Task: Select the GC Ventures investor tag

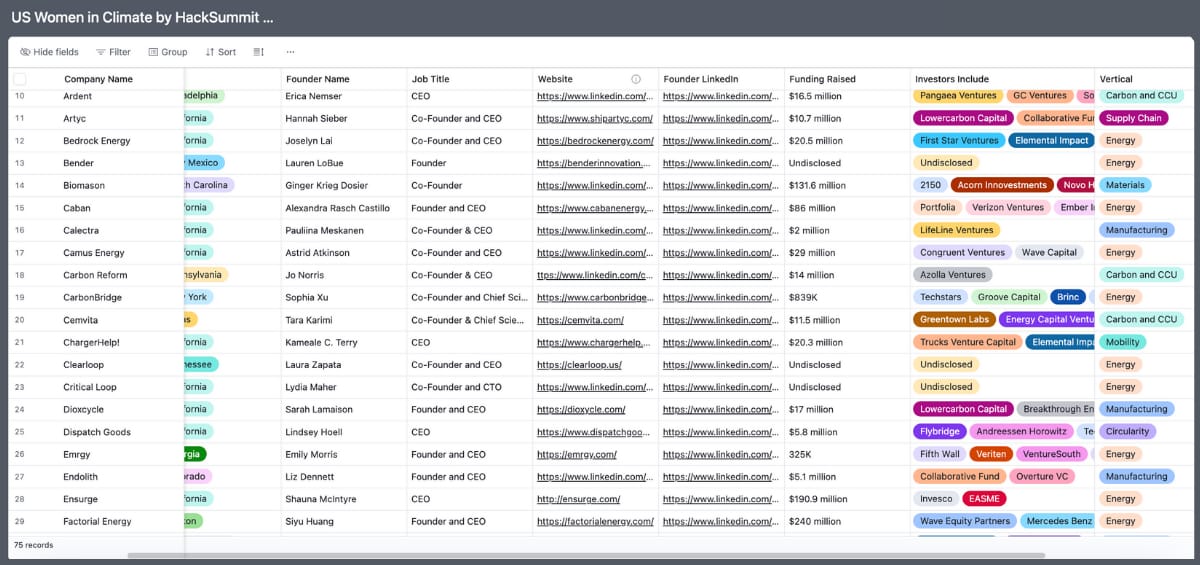Action: point(1040,96)
